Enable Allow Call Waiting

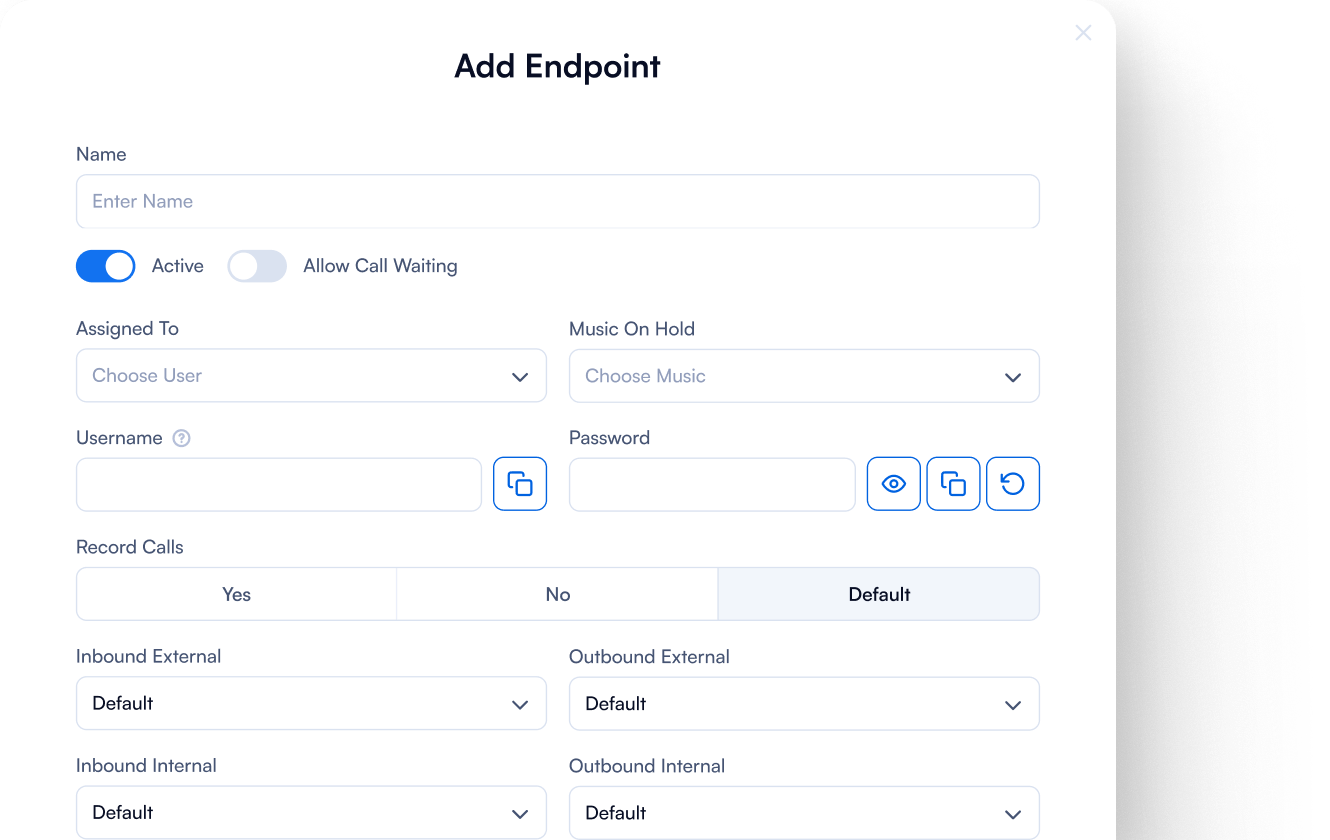click(257, 266)
